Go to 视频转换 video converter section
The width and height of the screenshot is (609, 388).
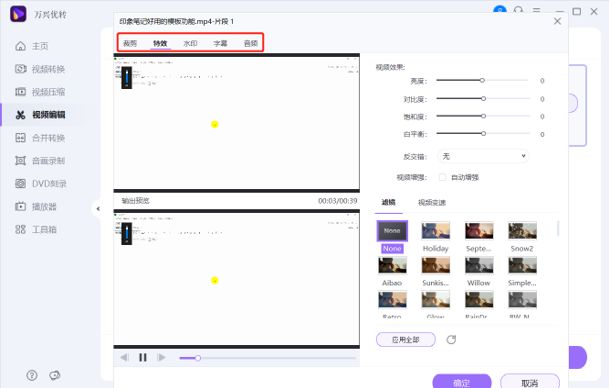pyautogui.click(x=40, y=69)
